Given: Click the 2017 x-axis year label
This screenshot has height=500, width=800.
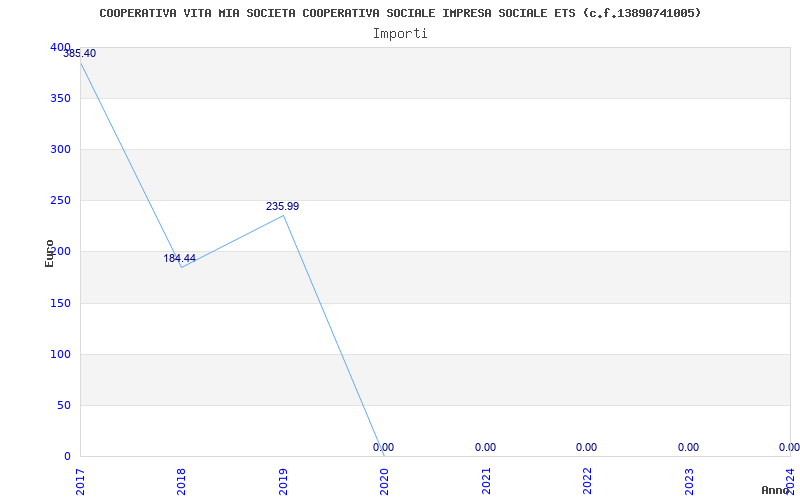Looking at the screenshot, I should click(x=80, y=482).
